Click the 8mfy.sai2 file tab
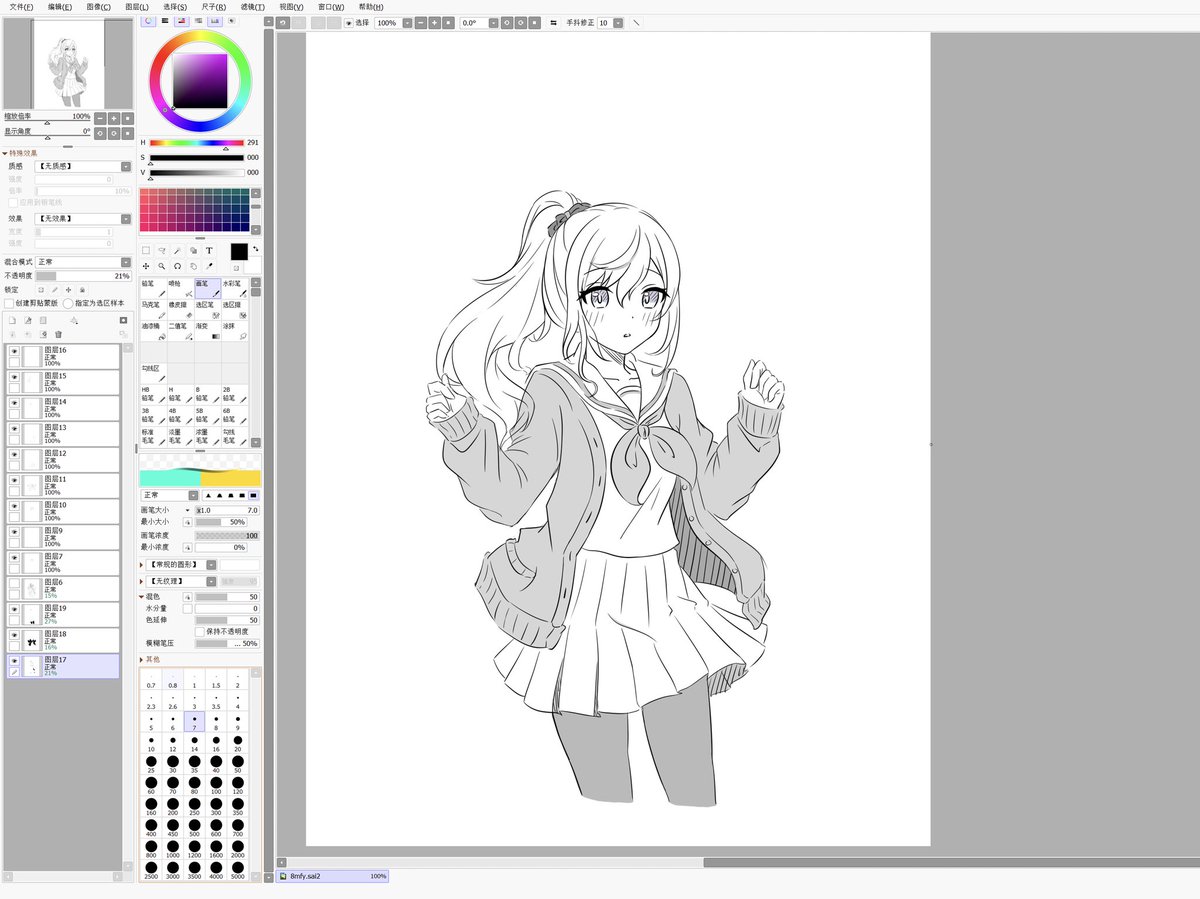The height and width of the screenshot is (899, 1200). pyautogui.click(x=333, y=876)
